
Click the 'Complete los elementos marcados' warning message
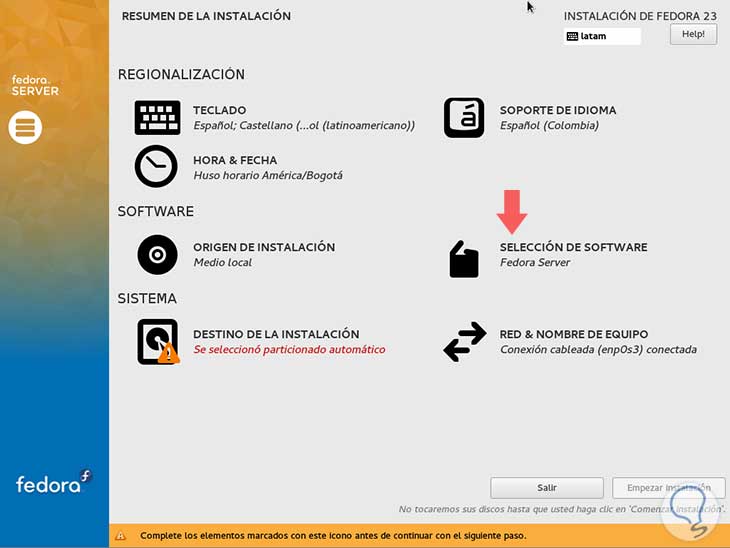(333, 536)
